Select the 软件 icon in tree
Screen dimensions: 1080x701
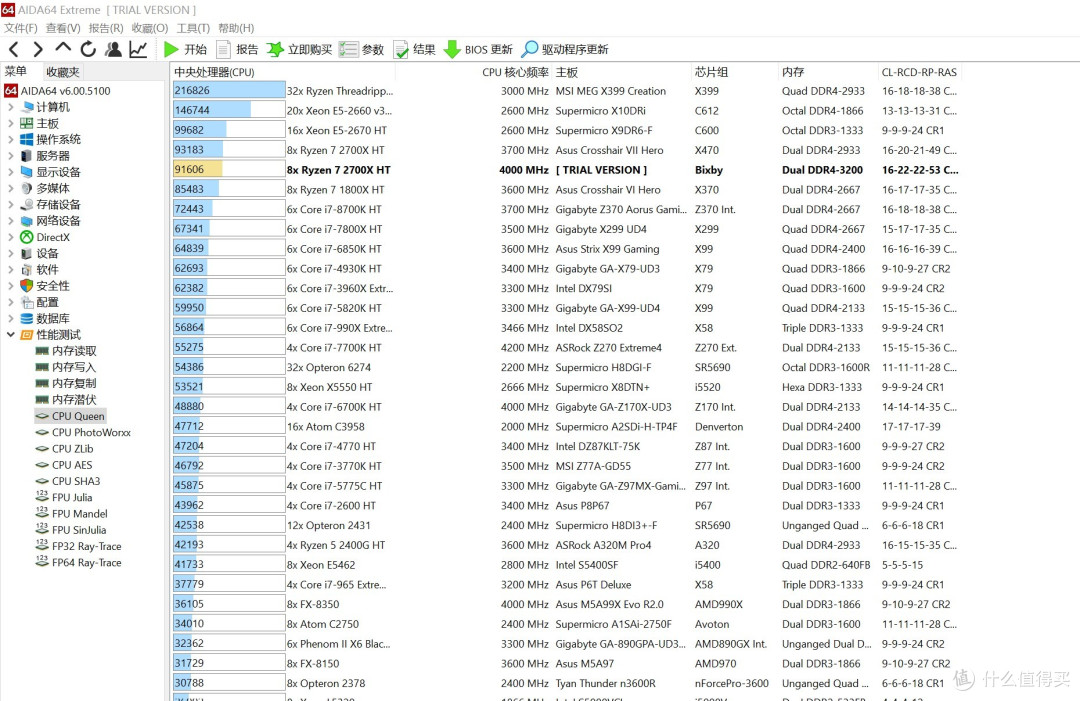pos(27,269)
